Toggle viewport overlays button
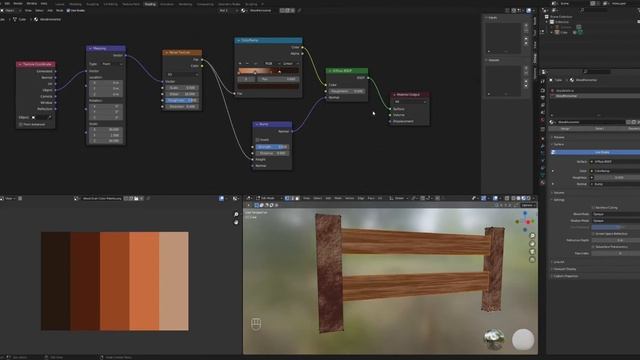Image resolution: width=640 pixels, height=360 pixels. pos(495,198)
